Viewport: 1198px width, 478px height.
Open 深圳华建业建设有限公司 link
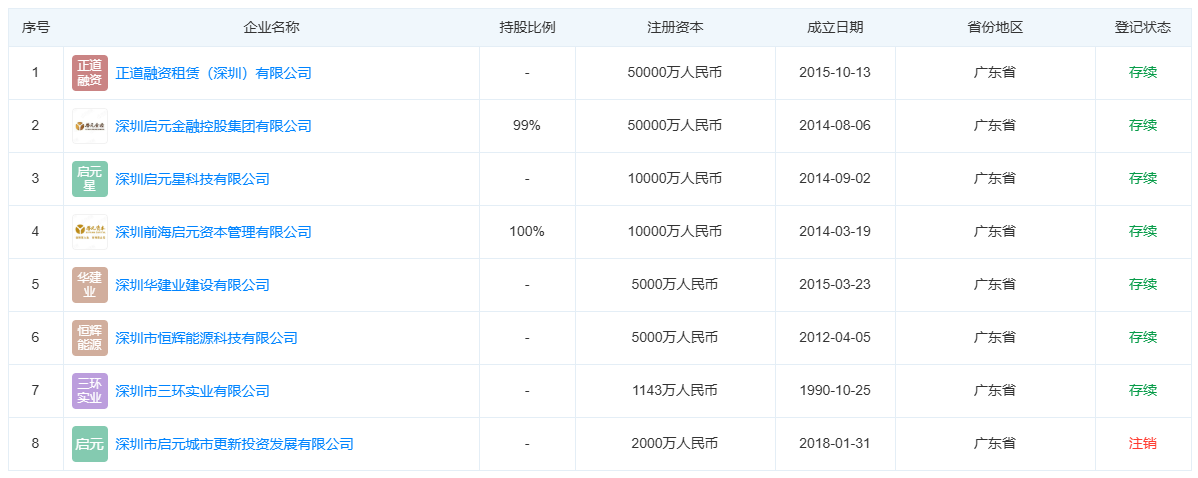pos(193,285)
